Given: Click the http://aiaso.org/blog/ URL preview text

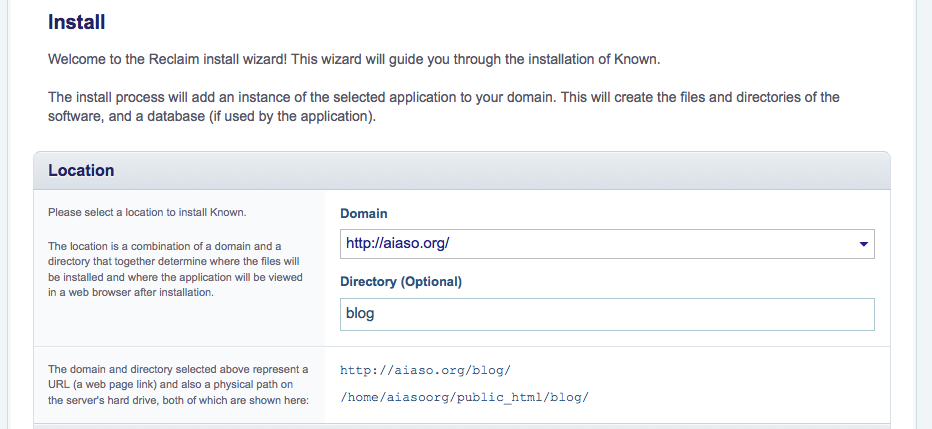Looking at the screenshot, I should (426, 370).
